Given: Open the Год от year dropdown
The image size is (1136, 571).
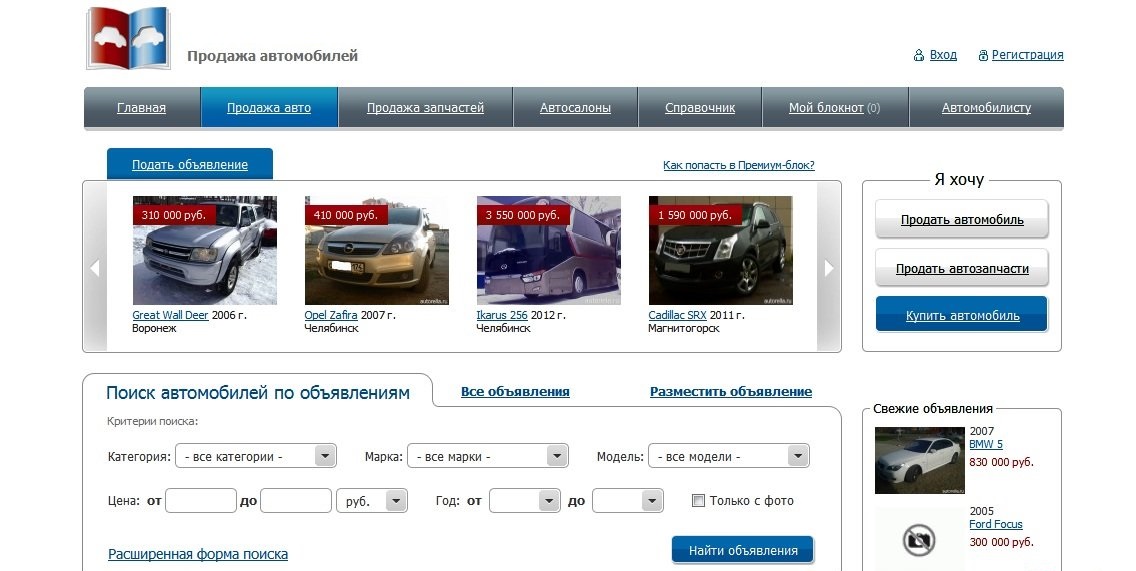Looking at the screenshot, I should click(525, 501).
